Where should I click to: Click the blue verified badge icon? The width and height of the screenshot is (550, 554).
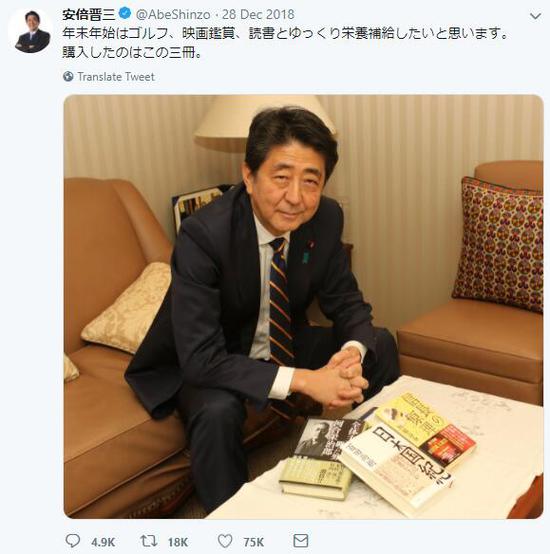[125, 14]
